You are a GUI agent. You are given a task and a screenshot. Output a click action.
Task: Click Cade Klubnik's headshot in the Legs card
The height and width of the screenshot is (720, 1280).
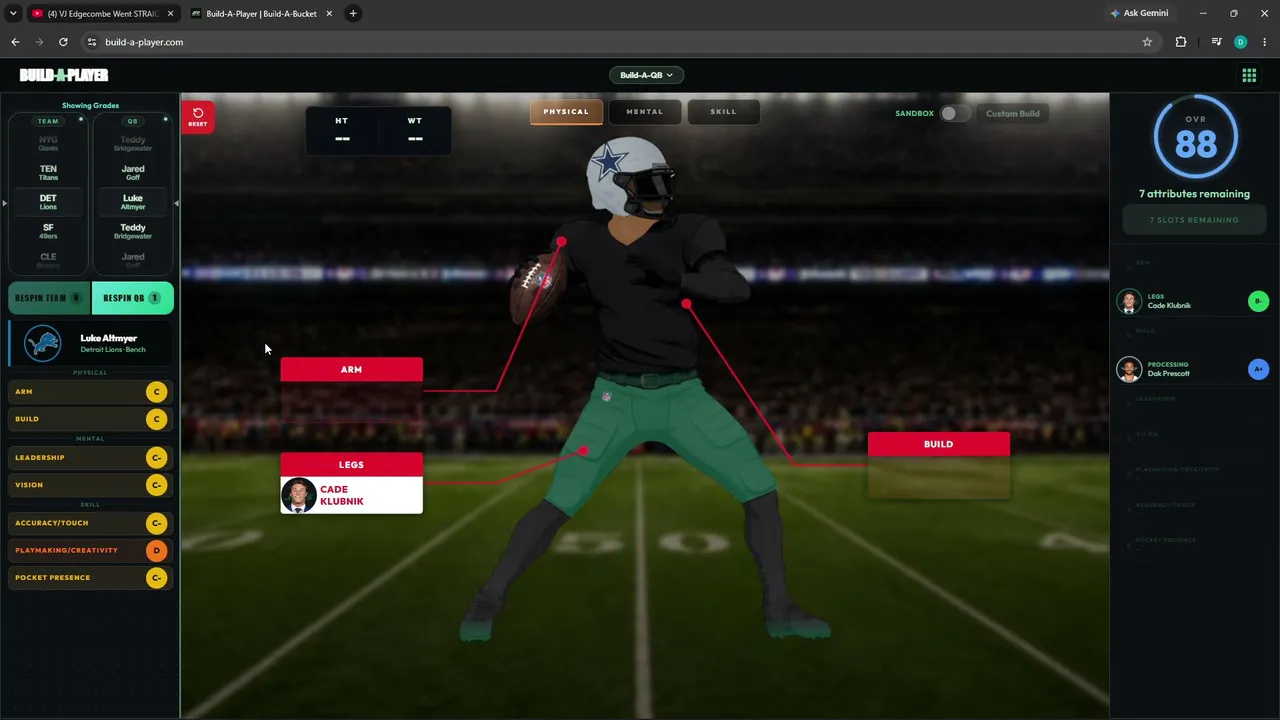pyautogui.click(x=299, y=495)
